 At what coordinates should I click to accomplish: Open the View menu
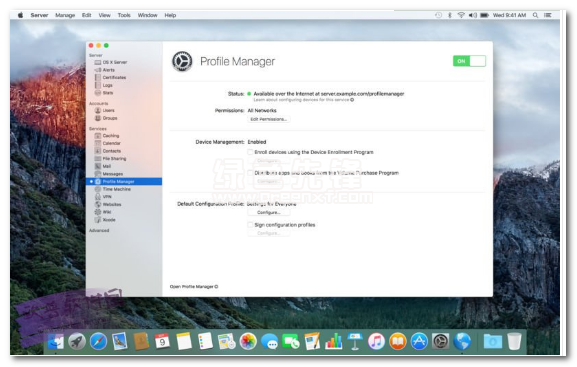click(x=105, y=15)
